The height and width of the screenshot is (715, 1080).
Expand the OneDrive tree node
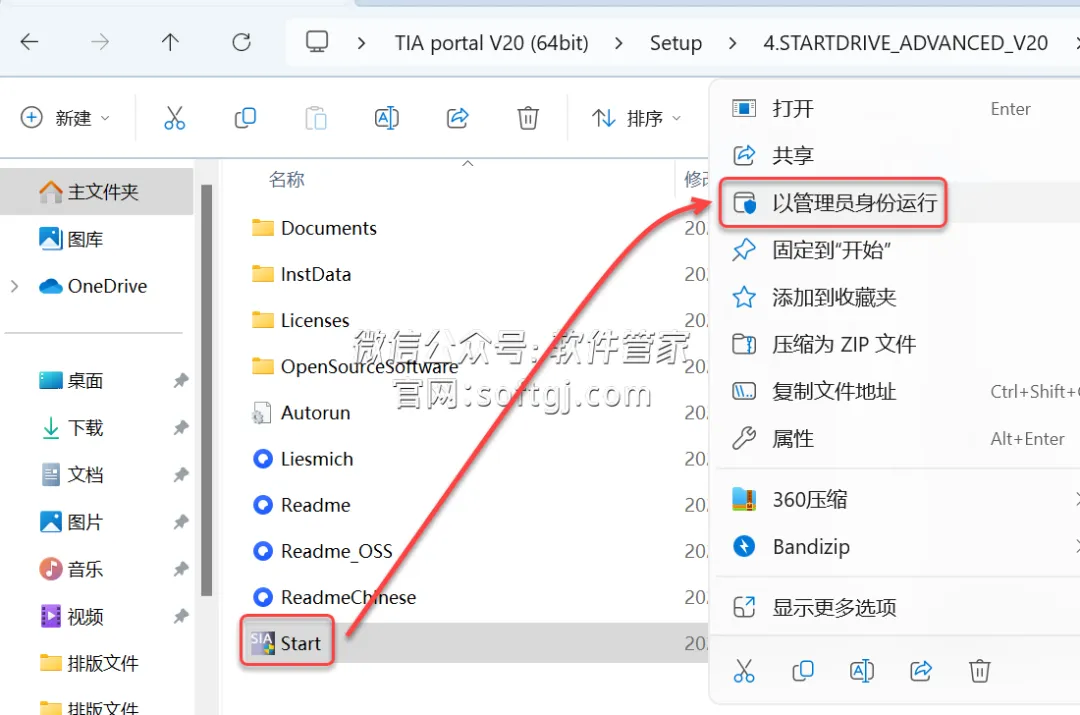tap(14, 286)
